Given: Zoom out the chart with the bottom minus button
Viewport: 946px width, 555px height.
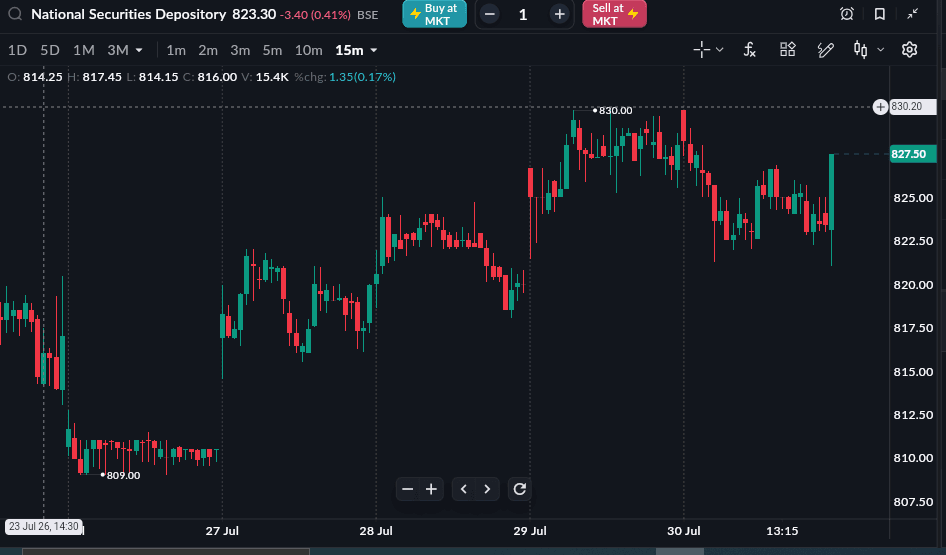Looking at the screenshot, I should 408,489.
